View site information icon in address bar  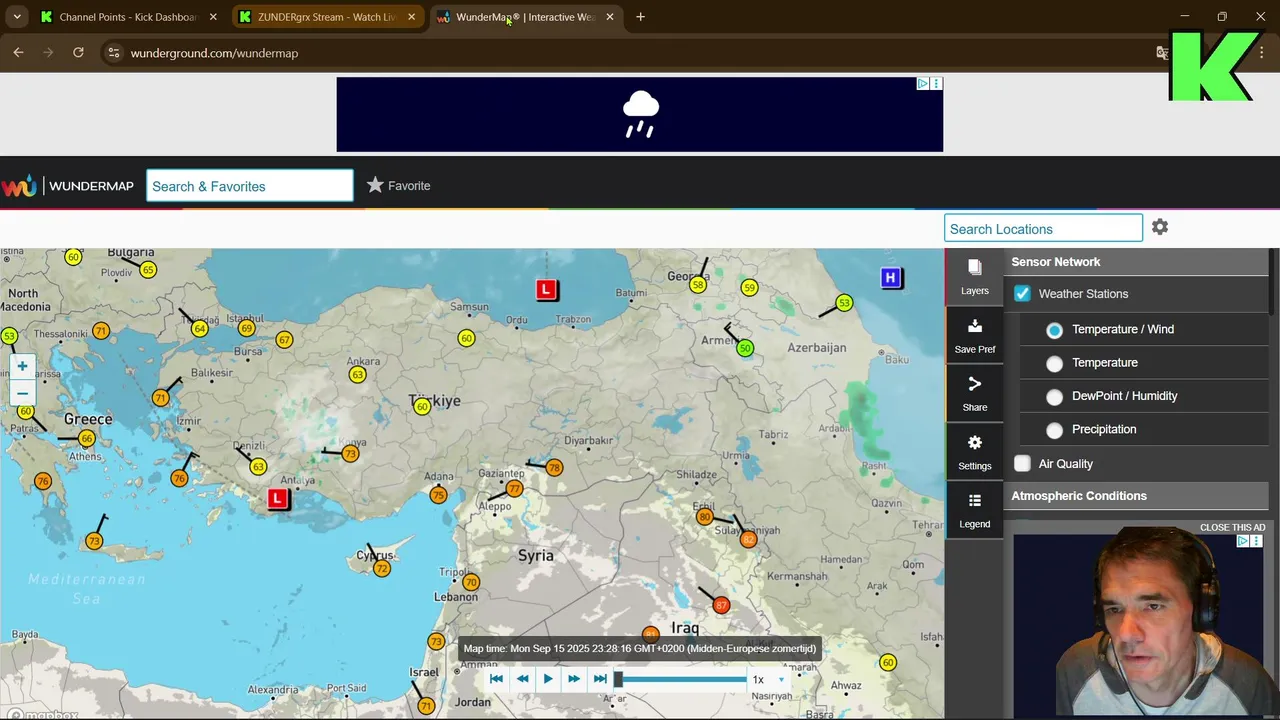(x=113, y=53)
